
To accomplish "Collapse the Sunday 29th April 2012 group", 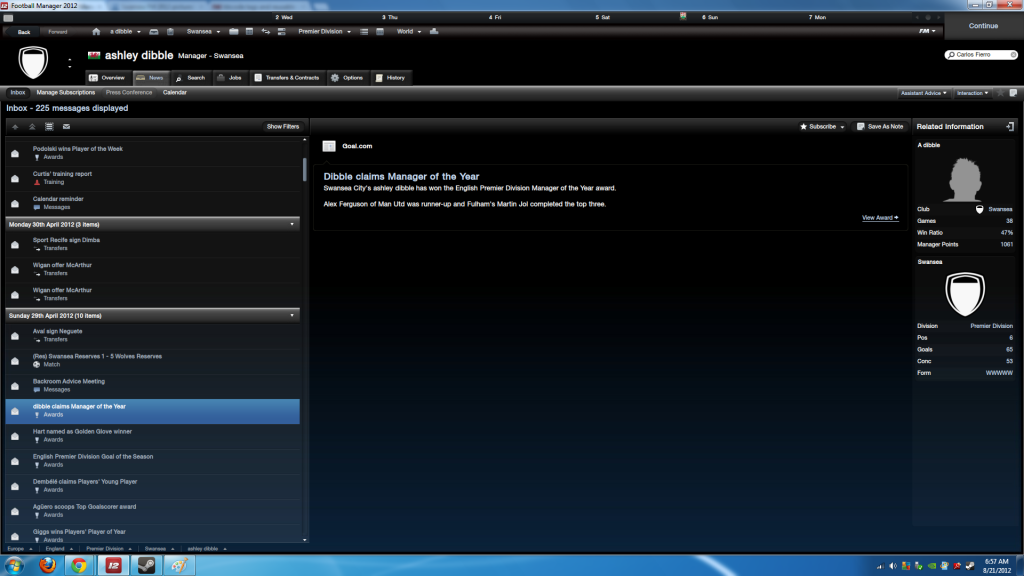I will [x=292, y=315].
